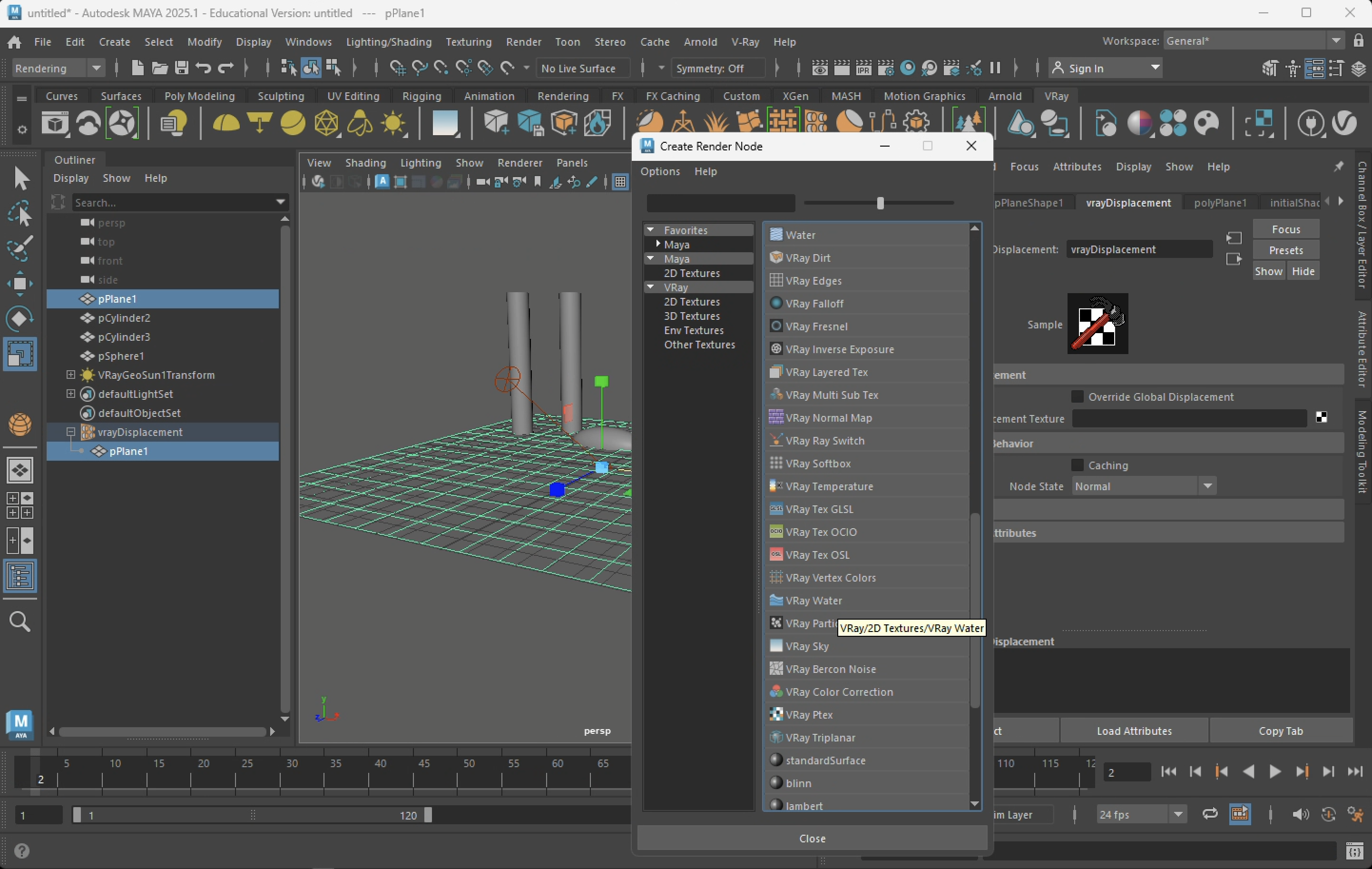1372x869 pixels.
Task: Click the checker map button for Displacement Texture
Action: [1321, 418]
